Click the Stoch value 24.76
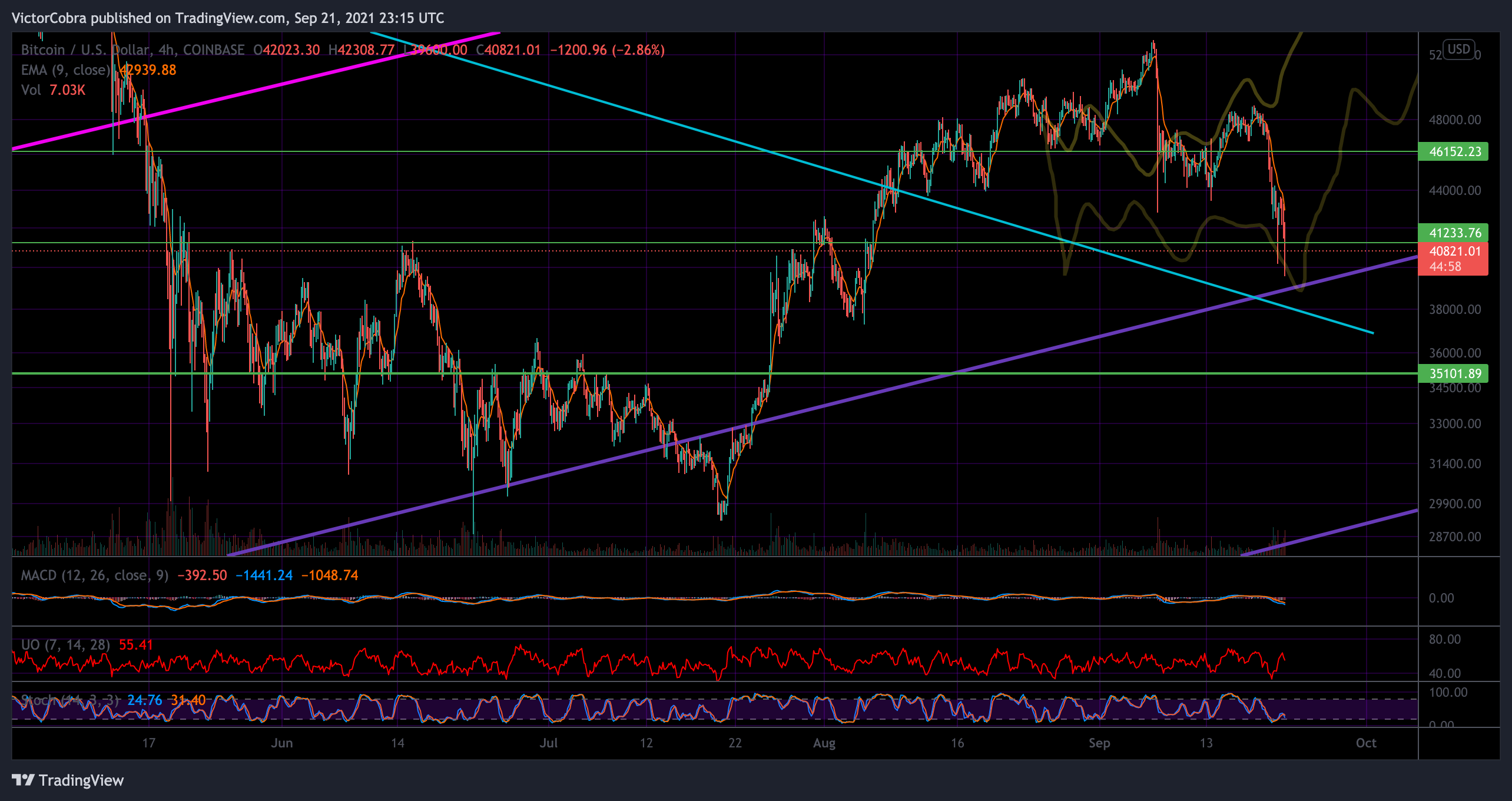The width and height of the screenshot is (1512, 801). click(144, 700)
